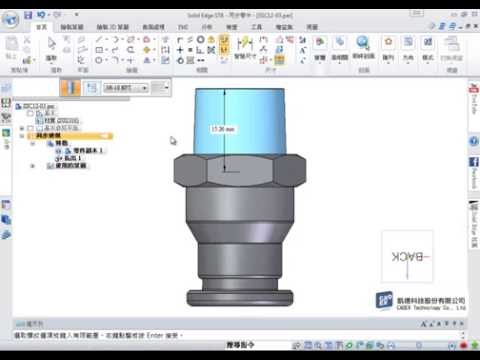The width and height of the screenshot is (480, 360).
Task: Open the quick access toolbar customize arrow
Action: click(x=76, y=15)
